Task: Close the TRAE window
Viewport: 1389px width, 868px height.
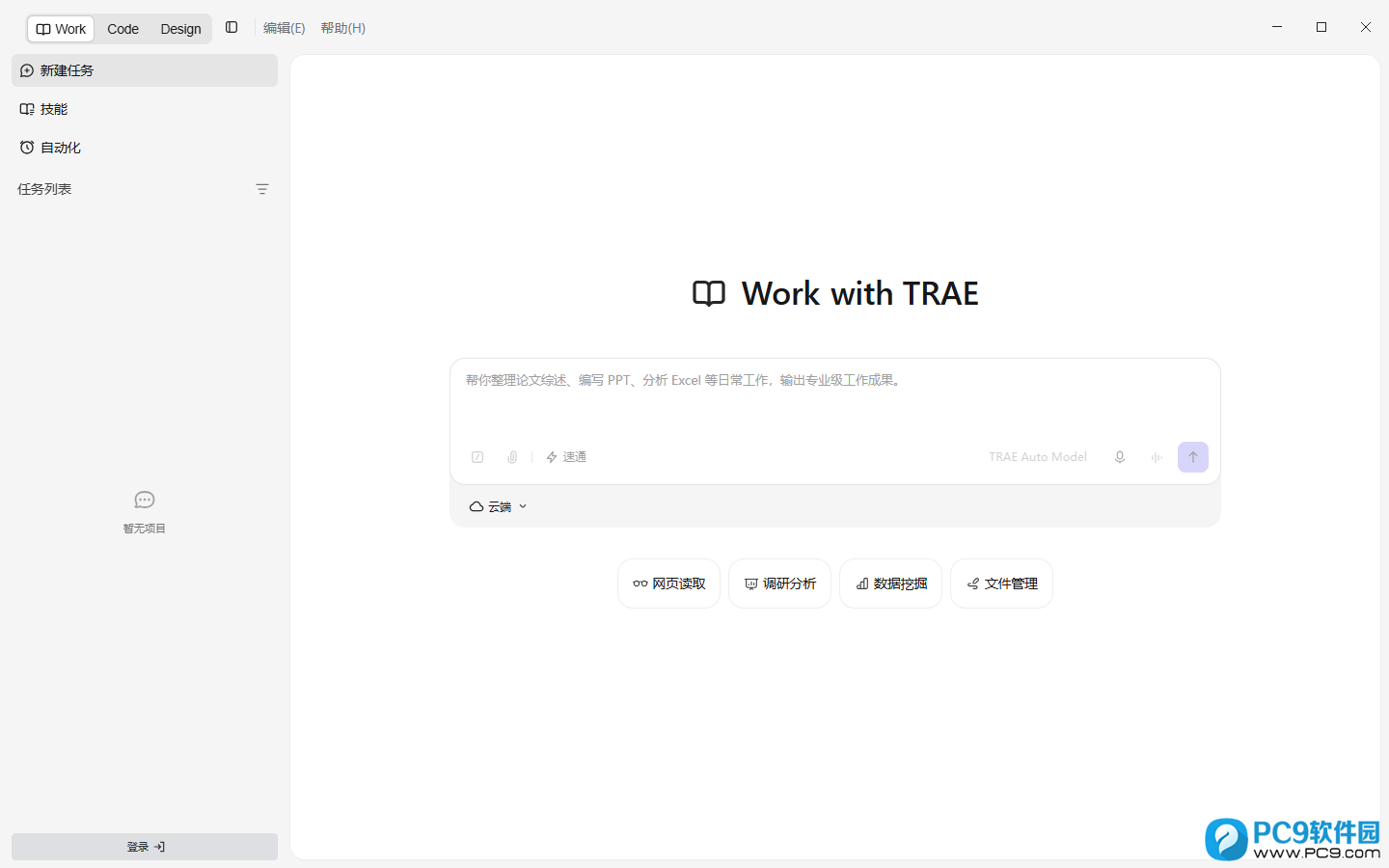Action: (x=1366, y=27)
